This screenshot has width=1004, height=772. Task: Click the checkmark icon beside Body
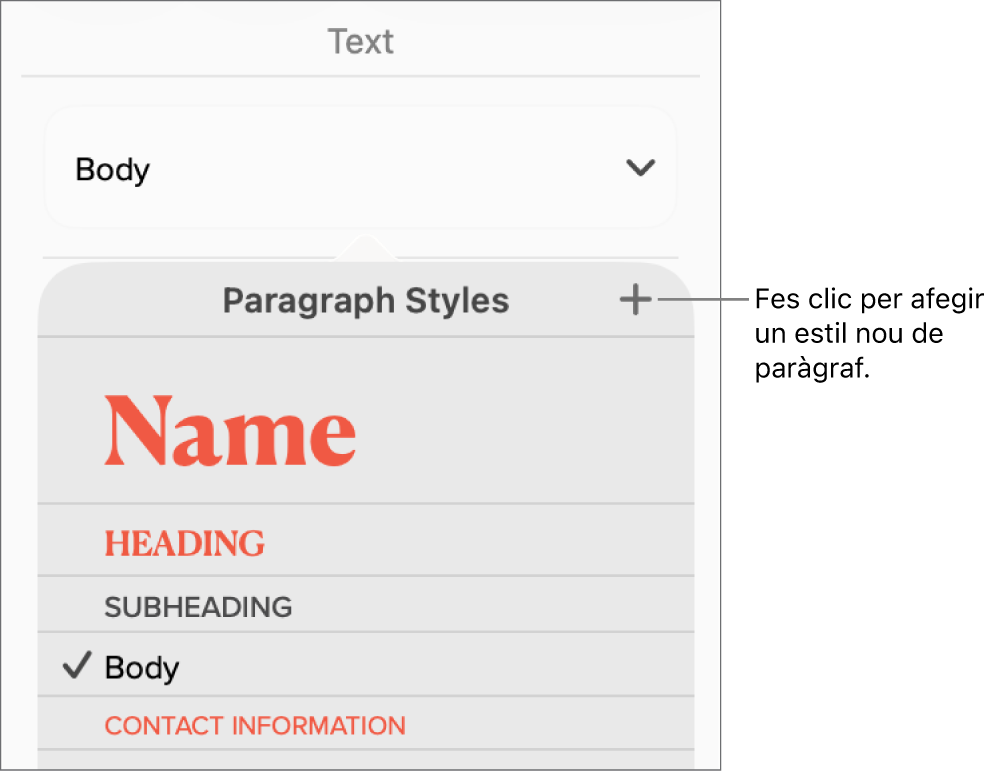click(x=76, y=666)
